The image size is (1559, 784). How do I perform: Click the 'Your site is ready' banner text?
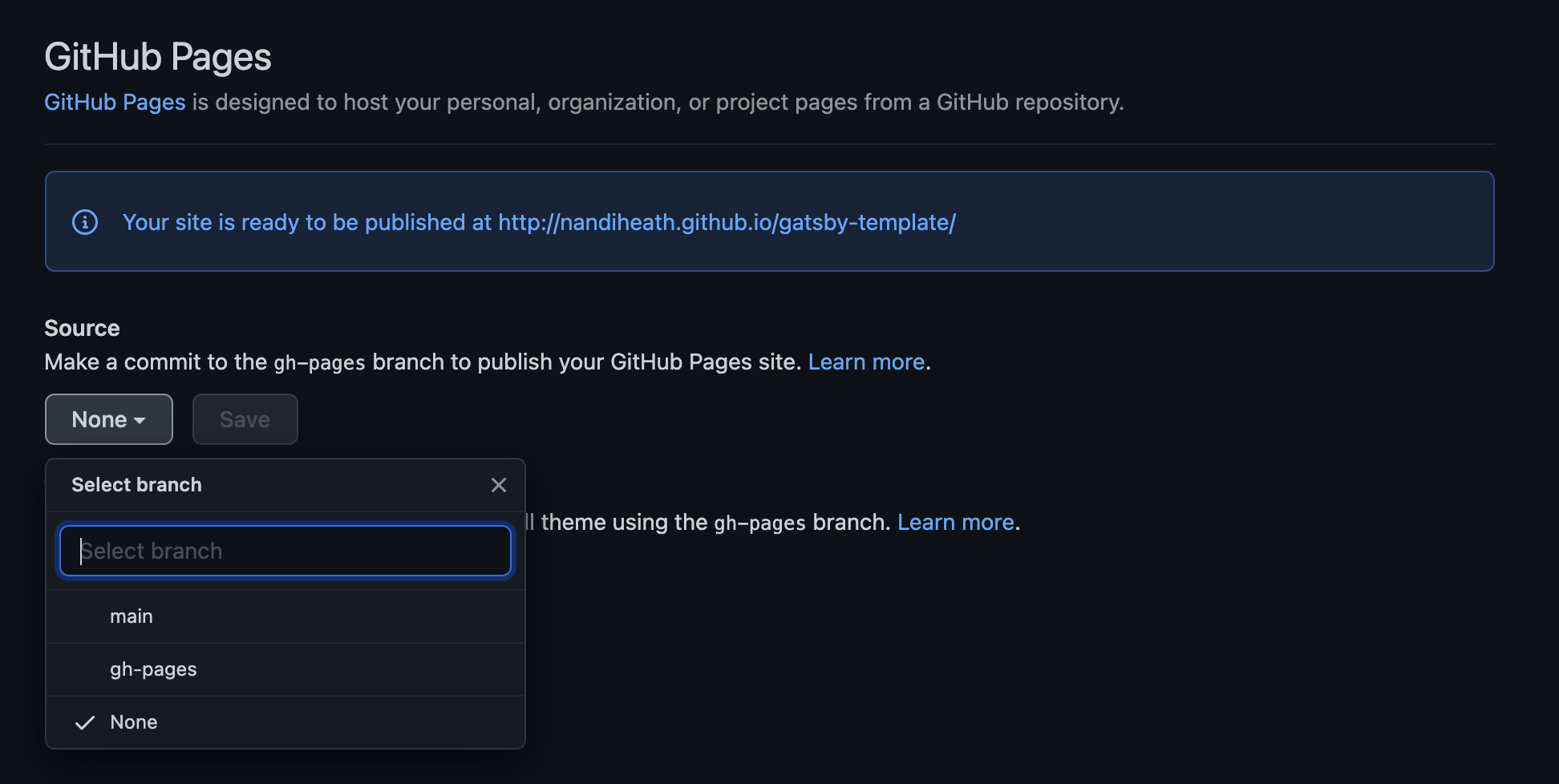pos(307,222)
